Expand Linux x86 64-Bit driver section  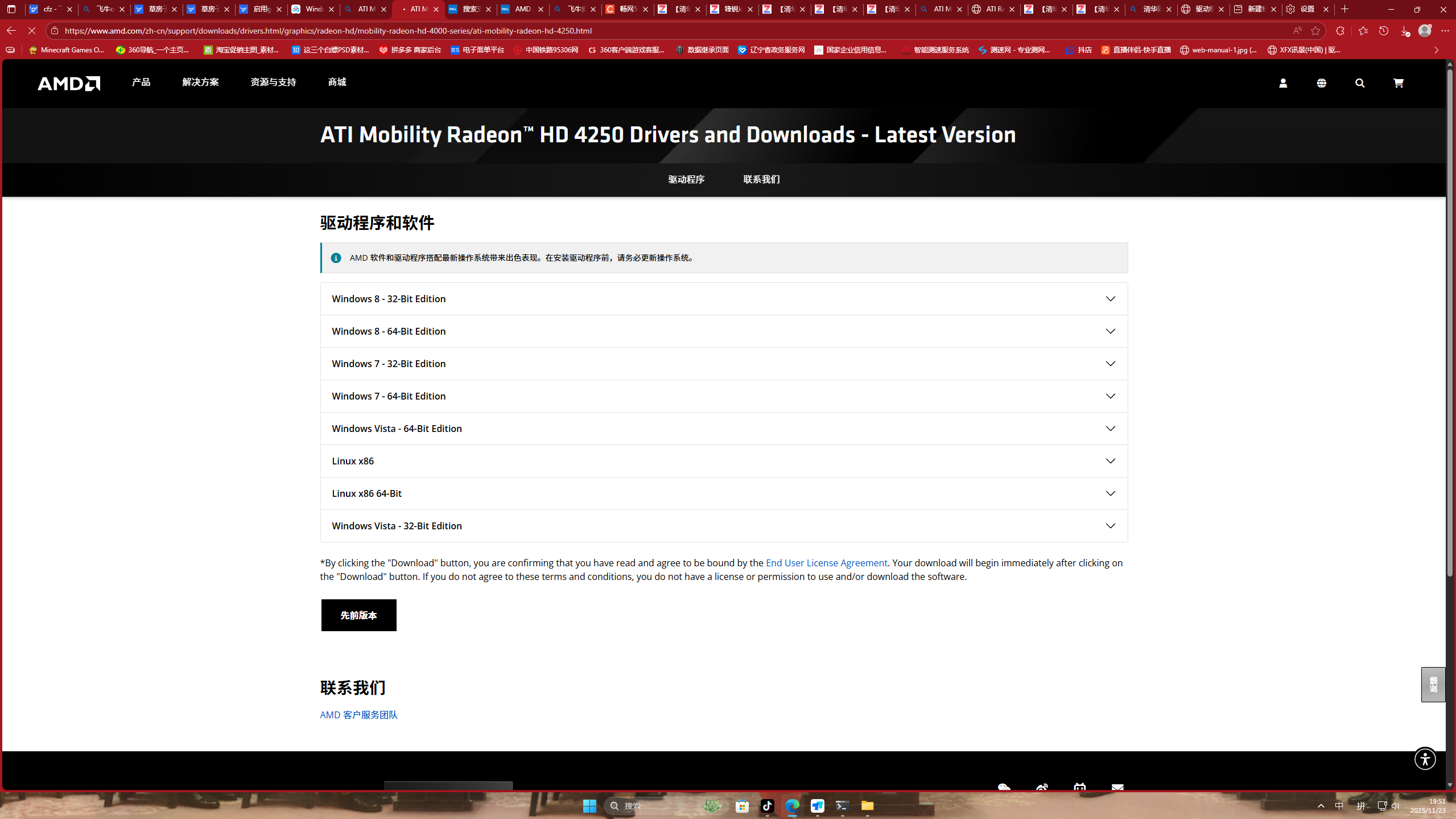723,493
